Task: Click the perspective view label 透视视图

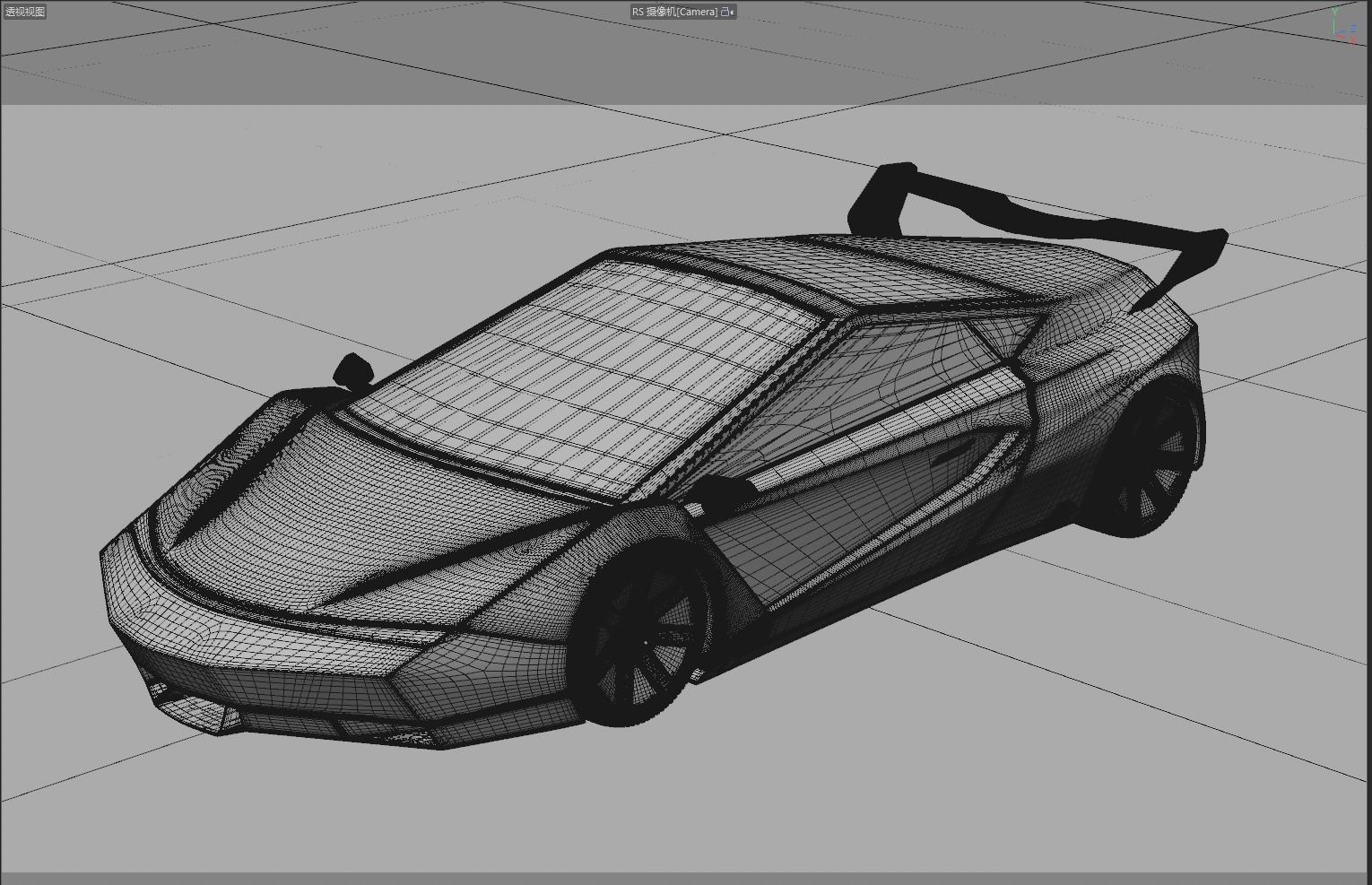Action: point(24,12)
